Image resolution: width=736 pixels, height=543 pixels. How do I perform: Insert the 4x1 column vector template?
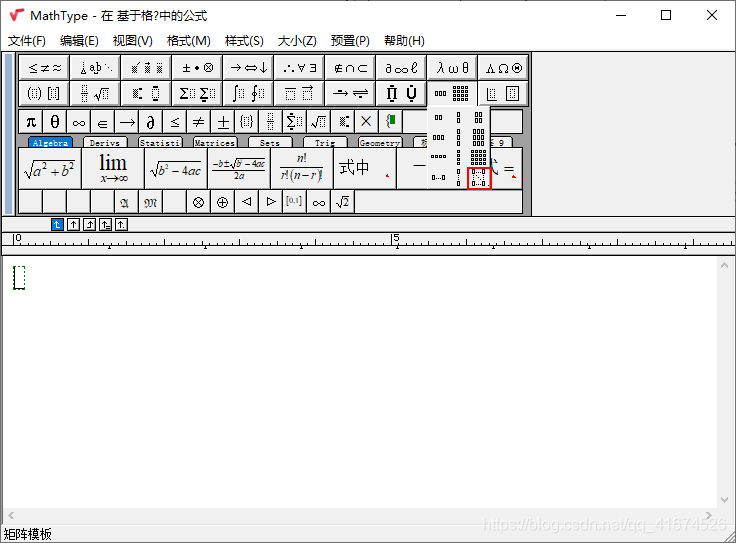coord(459,157)
